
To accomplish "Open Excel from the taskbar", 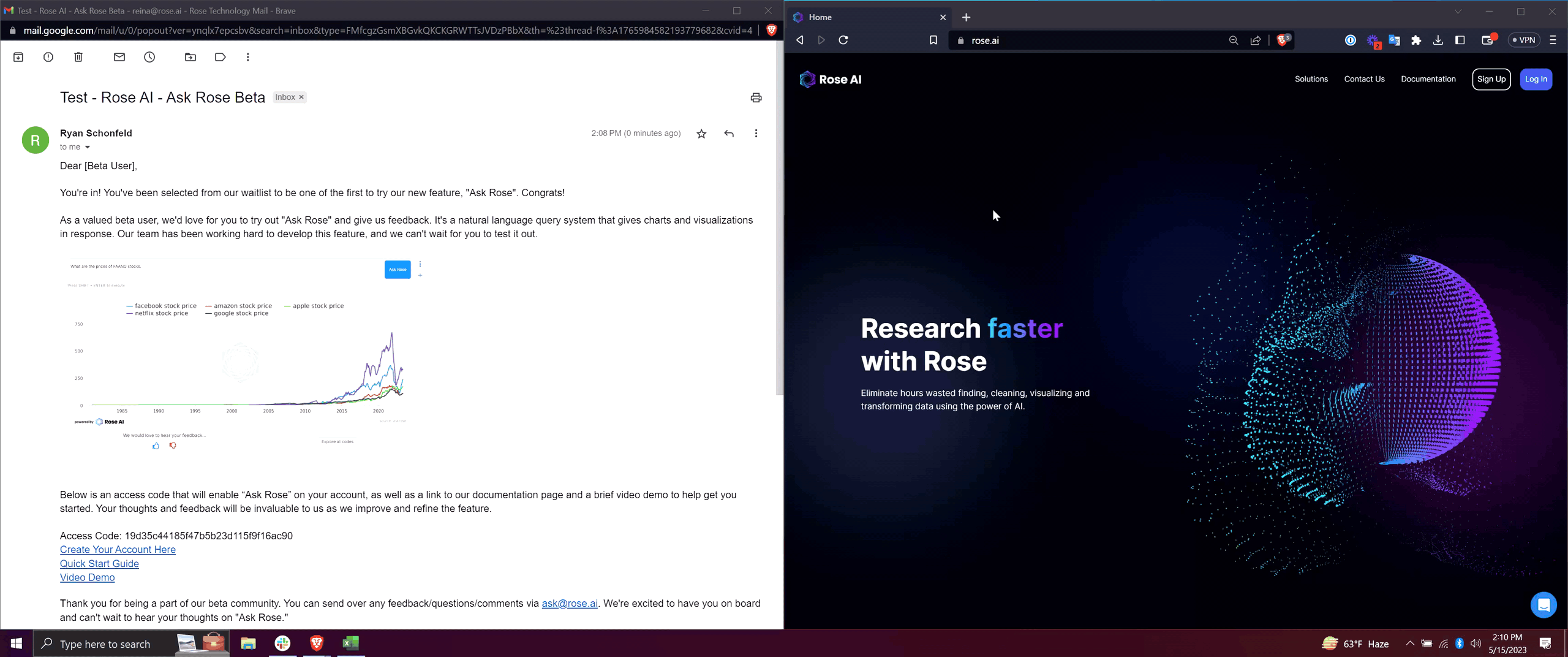I will 351,644.
